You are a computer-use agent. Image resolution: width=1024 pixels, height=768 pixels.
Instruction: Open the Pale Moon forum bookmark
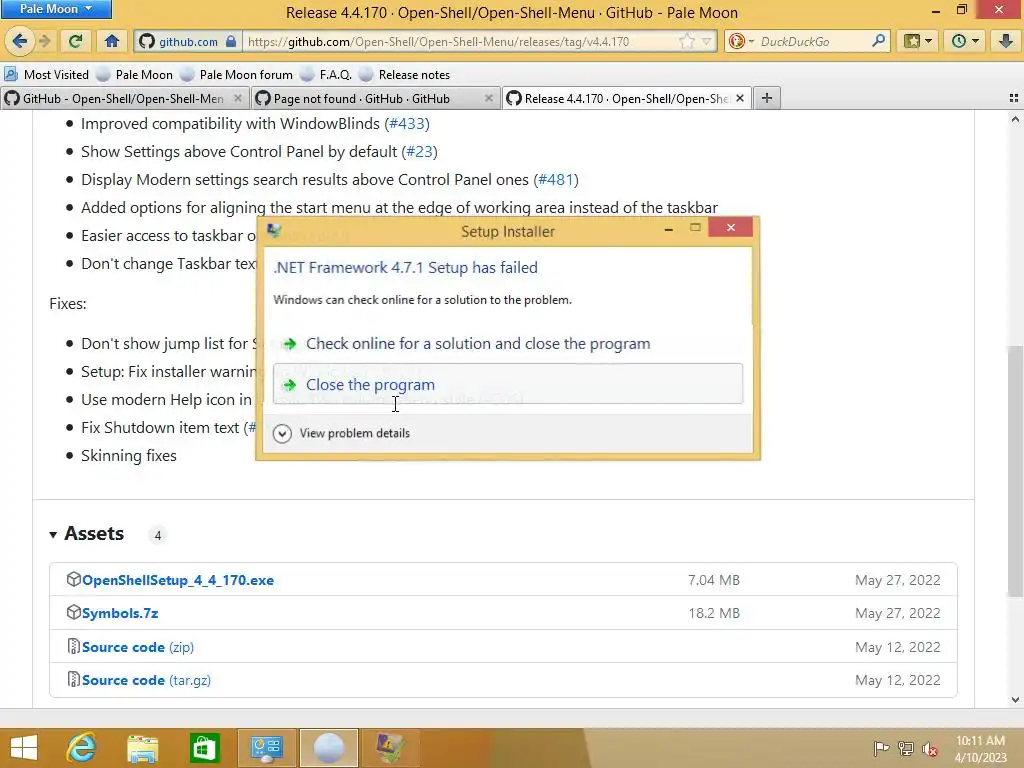(x=238, y=74)
